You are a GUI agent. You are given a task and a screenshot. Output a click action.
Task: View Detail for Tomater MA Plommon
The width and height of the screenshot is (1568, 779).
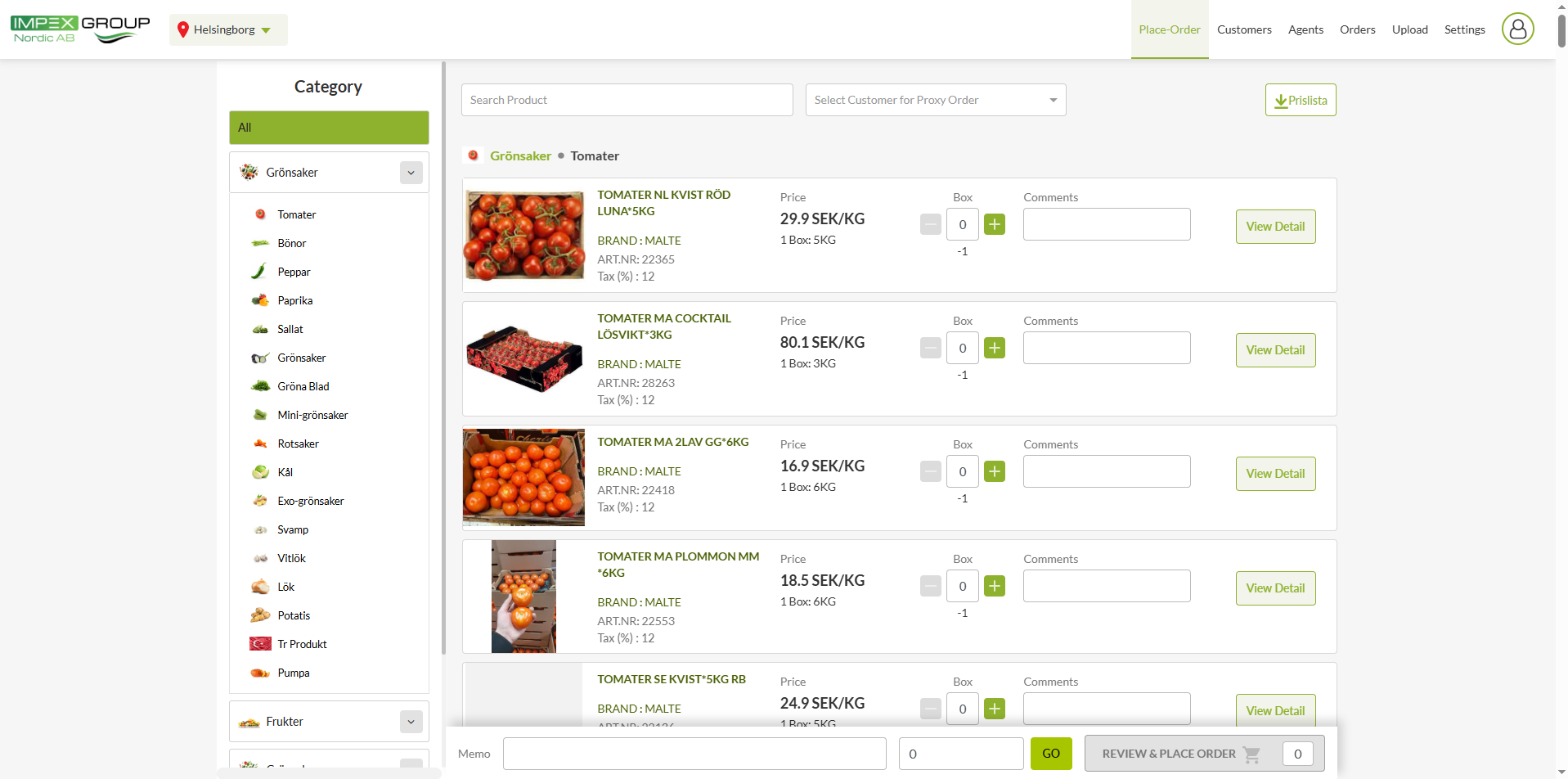pyautogui.click(x=1275, y=588)
